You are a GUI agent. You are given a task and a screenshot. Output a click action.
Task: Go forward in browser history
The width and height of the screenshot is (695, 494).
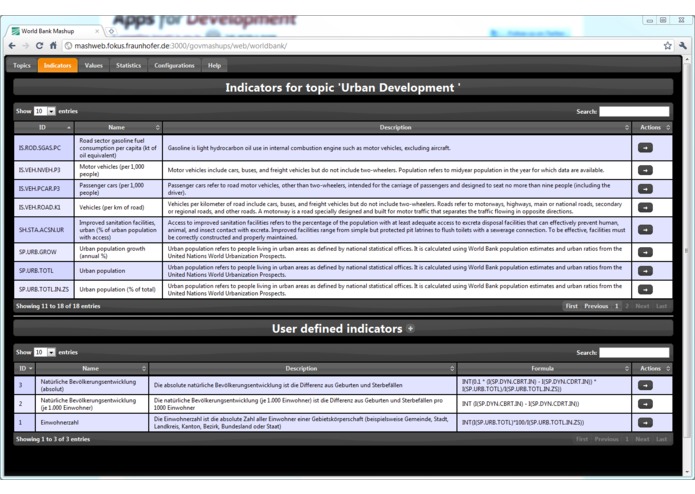26,46
